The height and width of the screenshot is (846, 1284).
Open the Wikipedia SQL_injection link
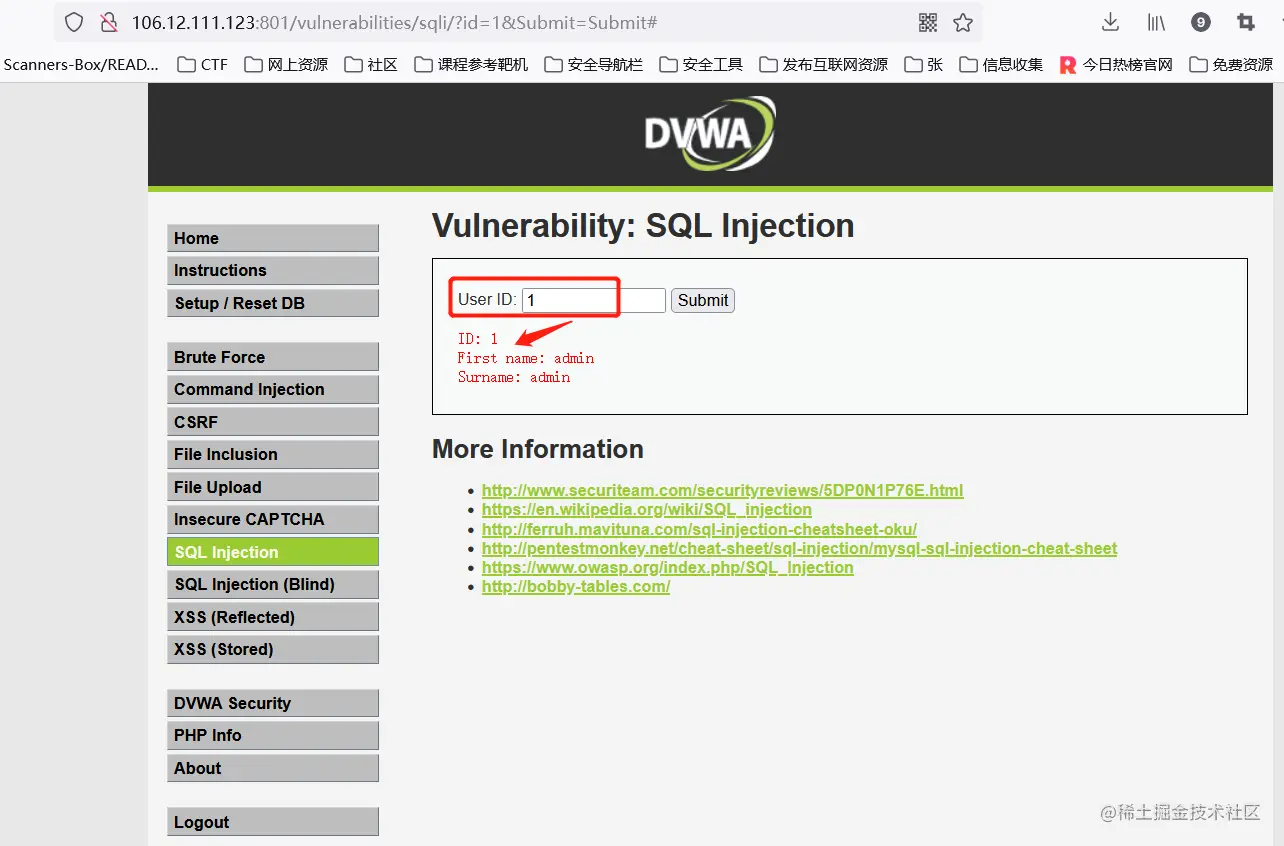click(647, 510)
